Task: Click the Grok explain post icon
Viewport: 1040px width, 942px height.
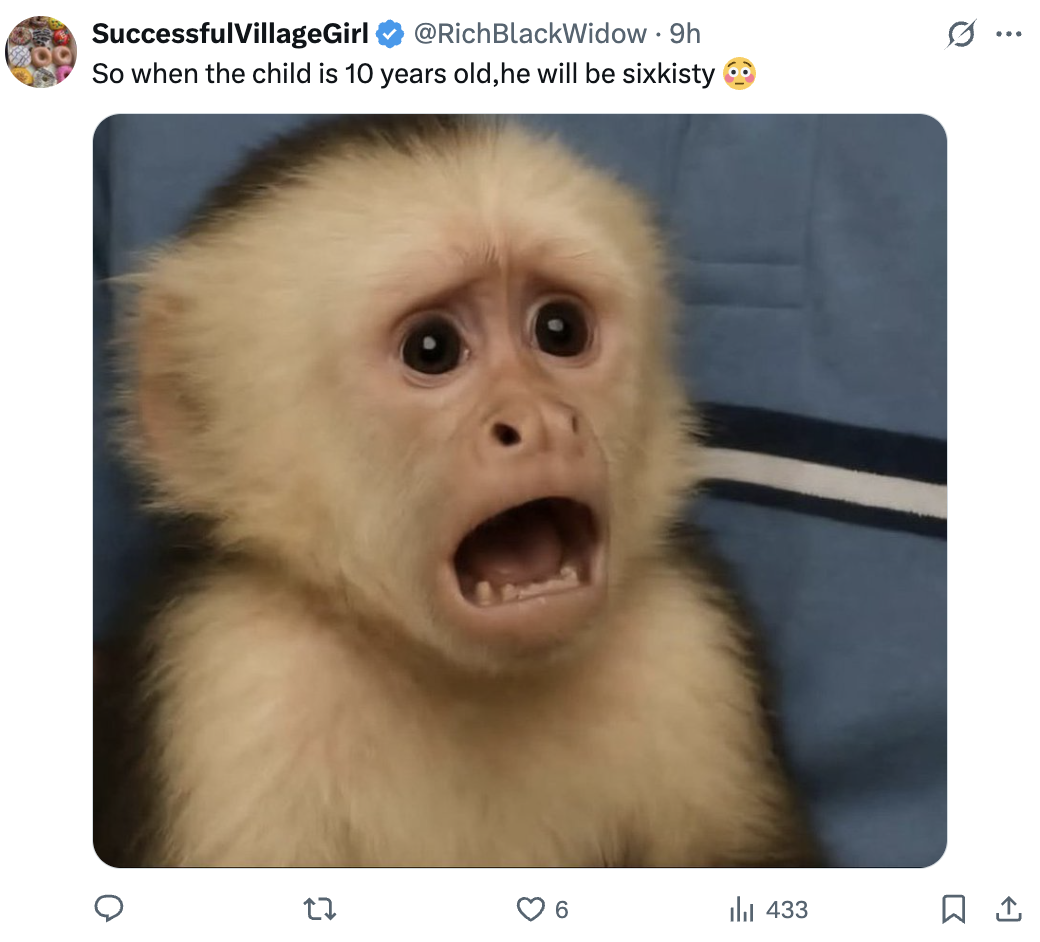Action: click(962, 36)
